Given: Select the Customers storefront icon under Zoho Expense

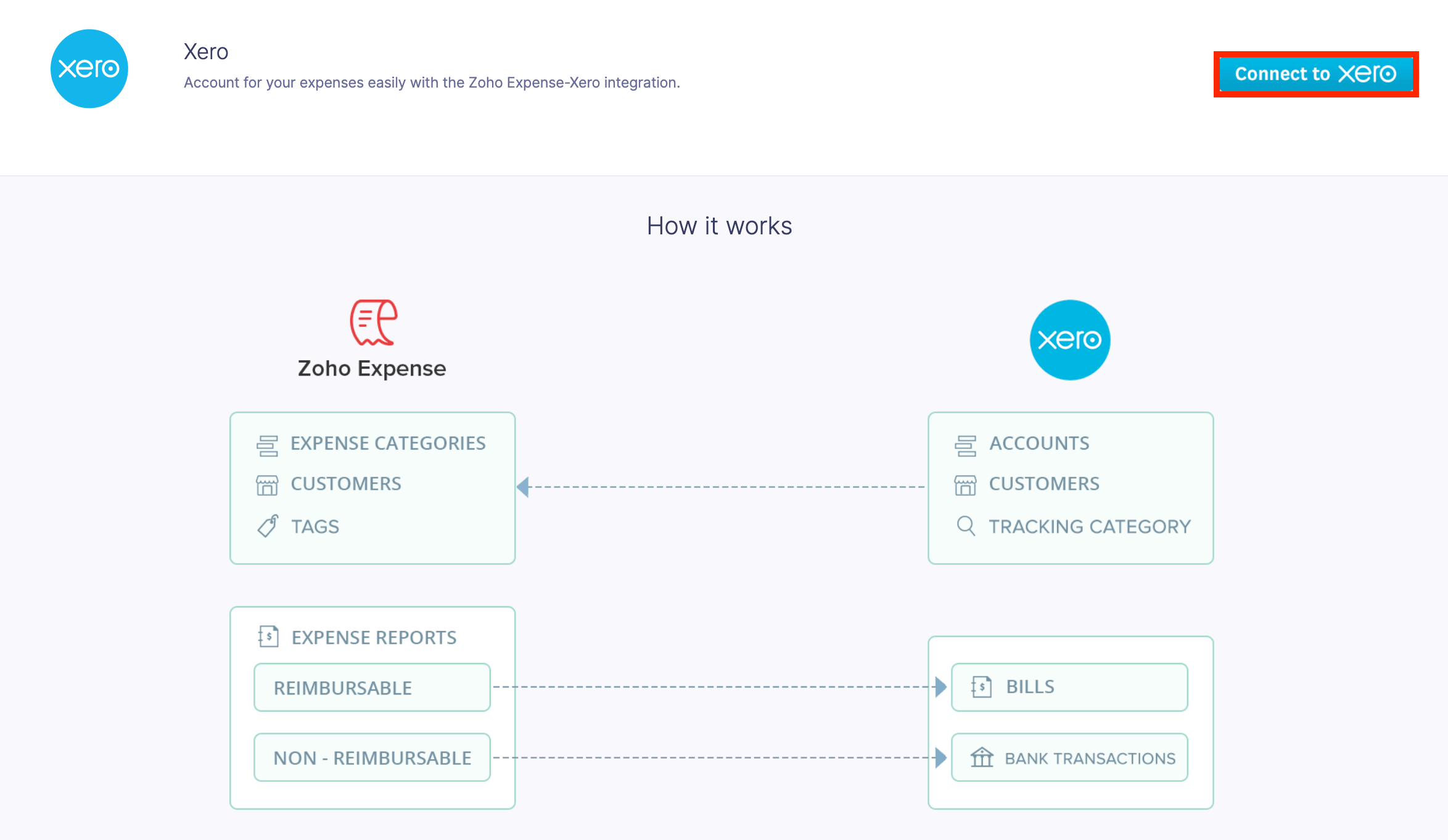Looking at the screenshot, I should click(x=267, y=484).
